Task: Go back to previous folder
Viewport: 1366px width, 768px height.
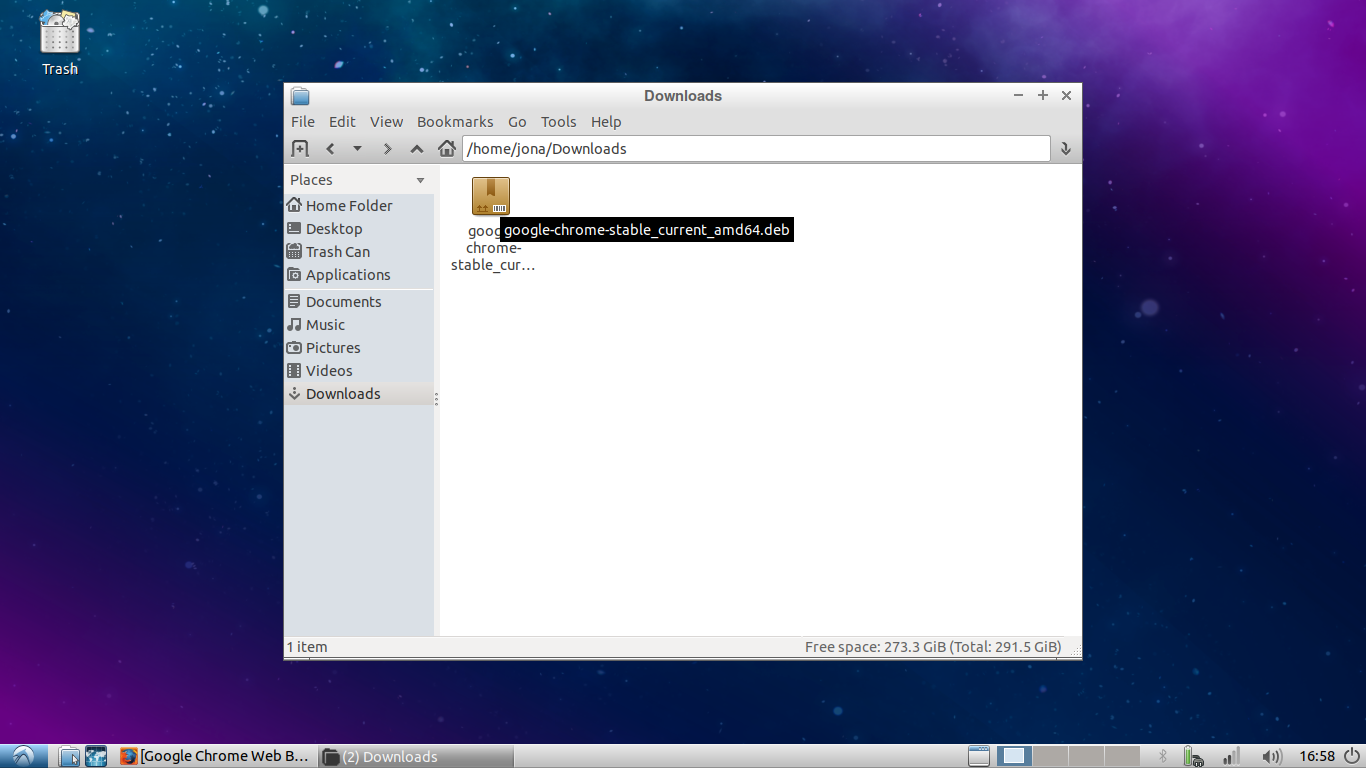Action: pos(330,149)
